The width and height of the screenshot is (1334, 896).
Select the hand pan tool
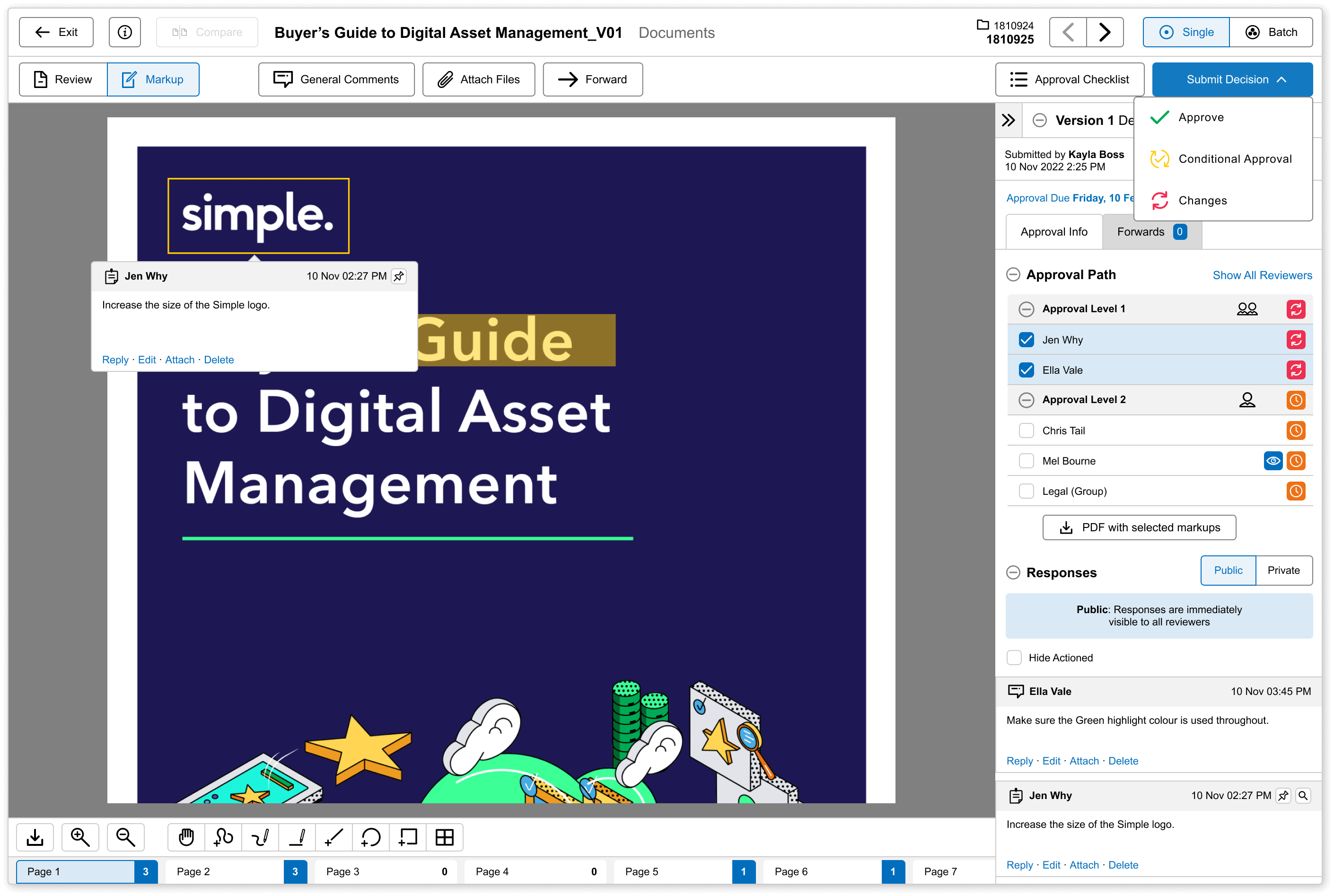[x=186, y=838]
